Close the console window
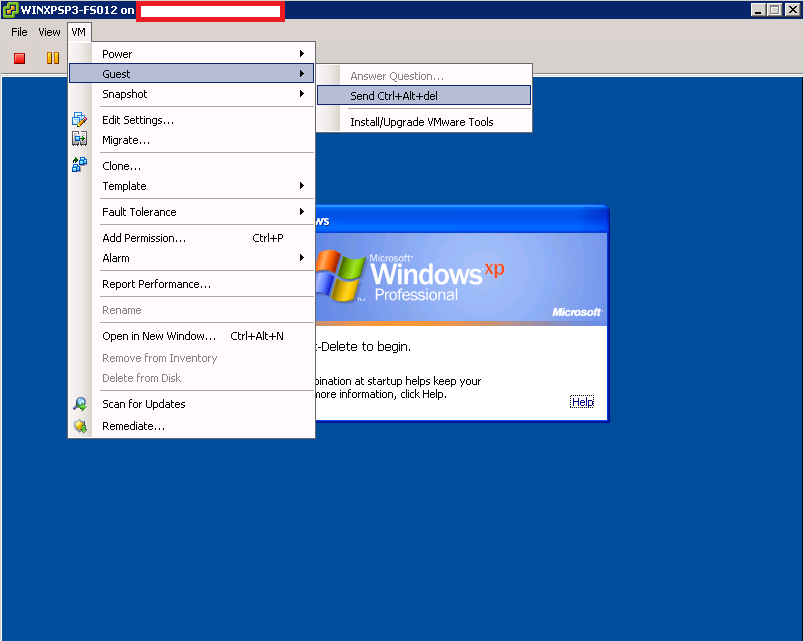This screenshot has width=804, height=641. (x=793, y=10)
